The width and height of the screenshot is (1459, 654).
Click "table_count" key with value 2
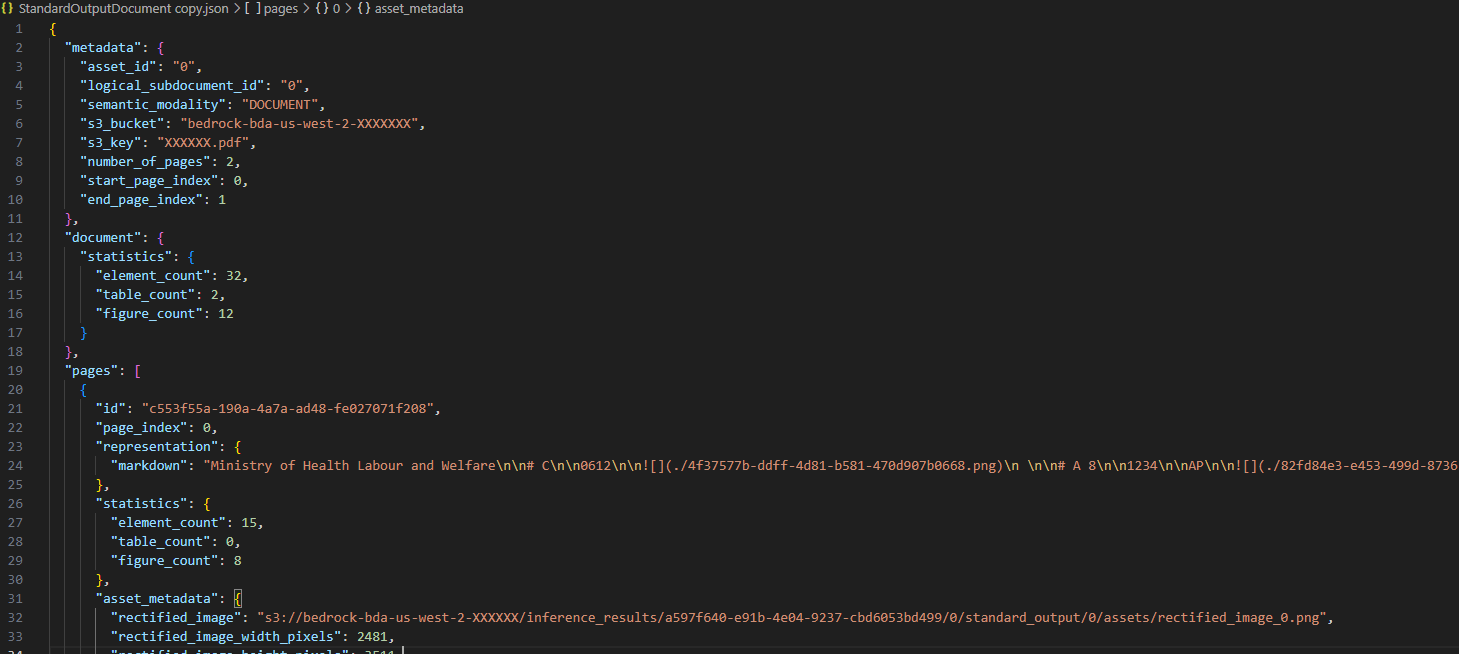145,294
